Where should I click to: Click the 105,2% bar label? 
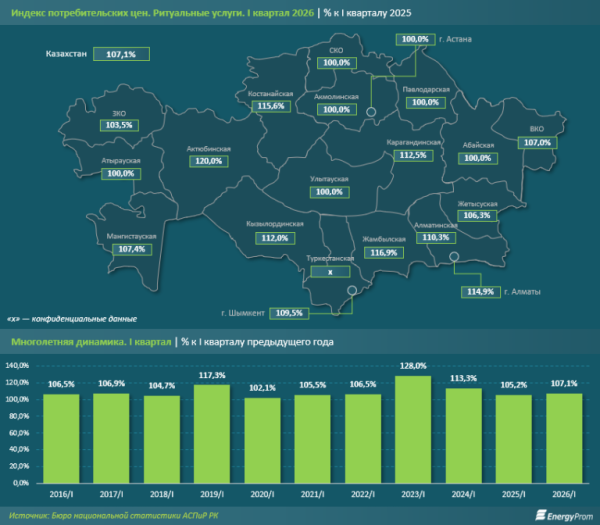[x=514, y=385]
